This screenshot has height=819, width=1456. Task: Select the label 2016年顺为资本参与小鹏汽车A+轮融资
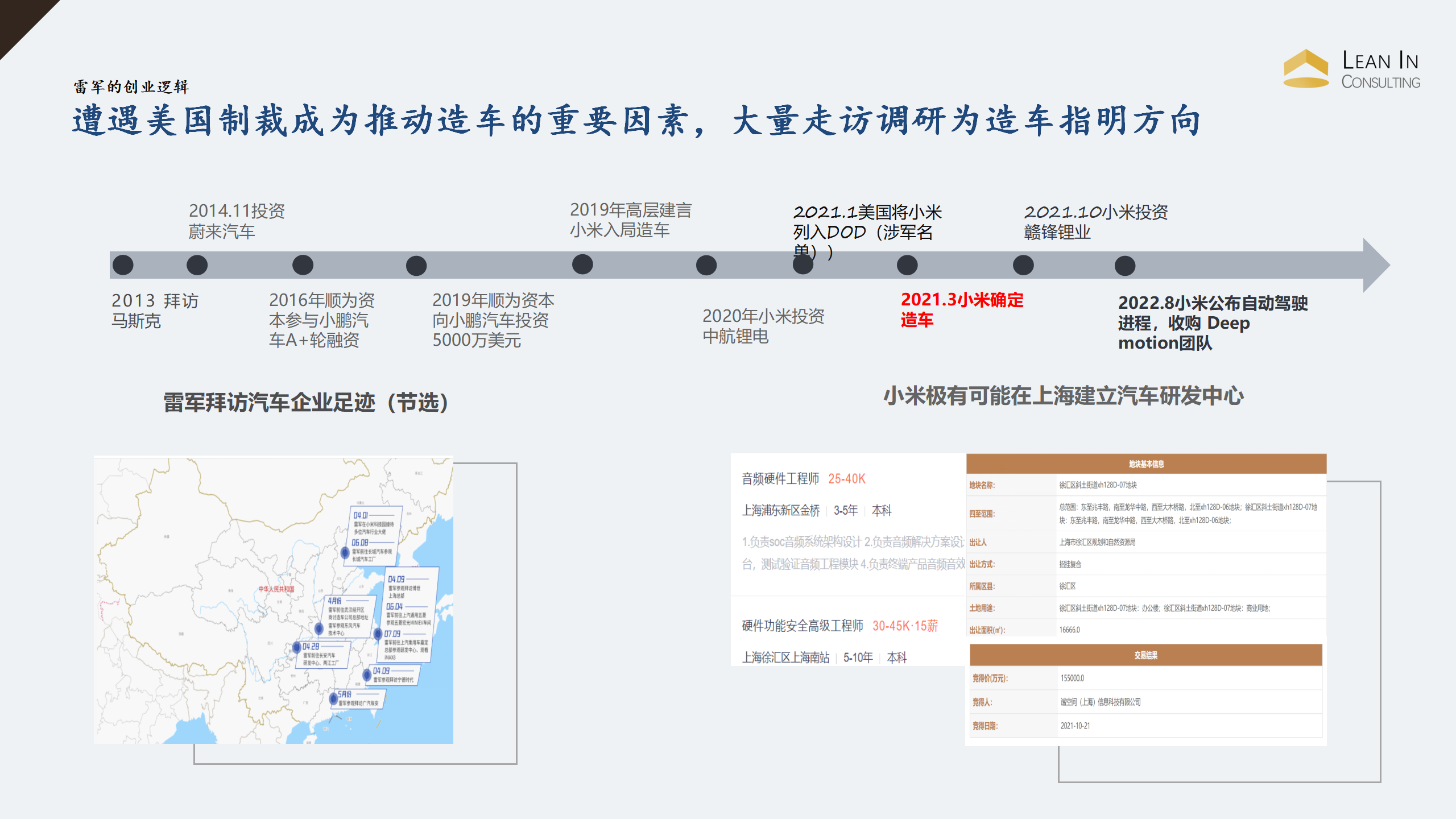321,320
